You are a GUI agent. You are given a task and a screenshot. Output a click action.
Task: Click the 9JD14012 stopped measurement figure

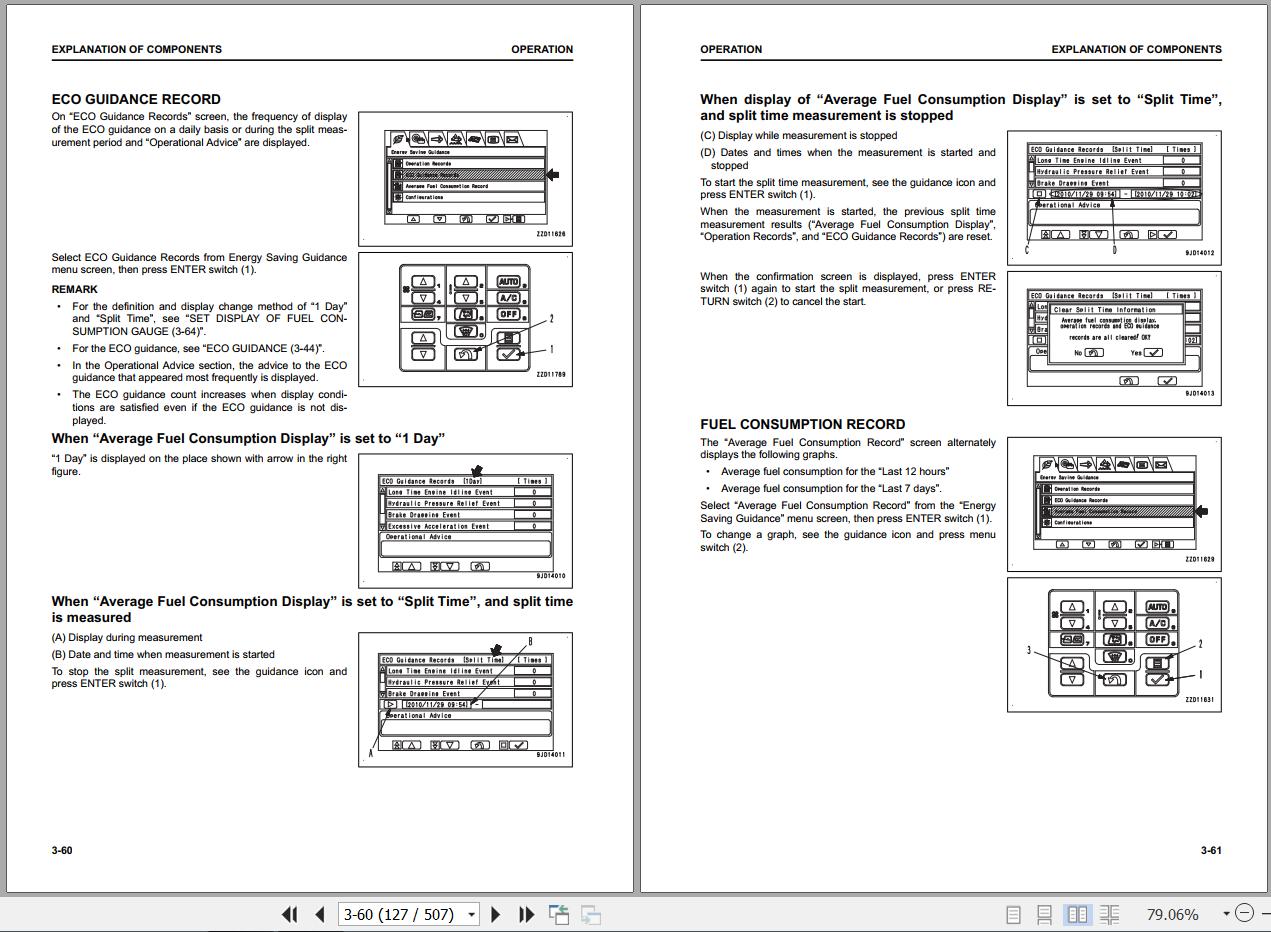(x=1114, y=197)
